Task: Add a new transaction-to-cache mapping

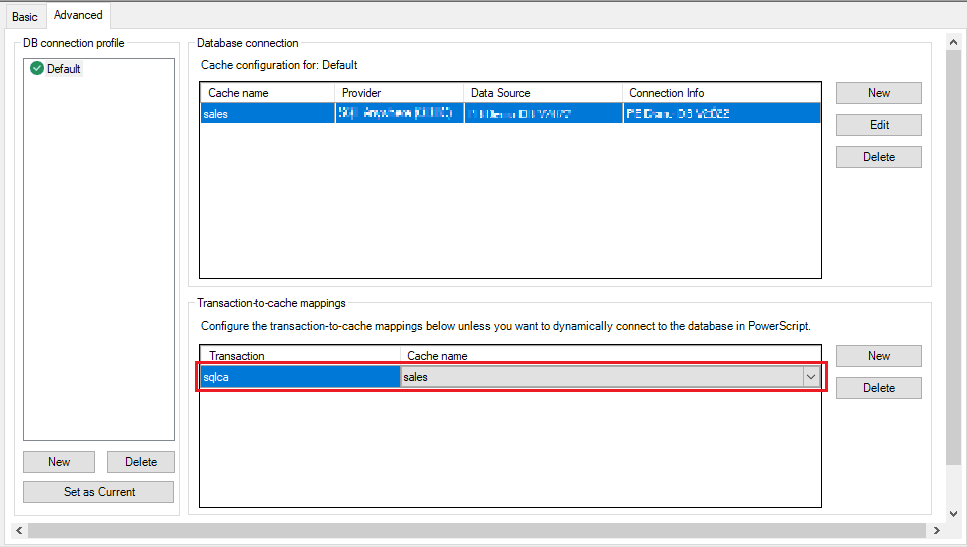Action: pyautogui.click(x=878, y=356)
